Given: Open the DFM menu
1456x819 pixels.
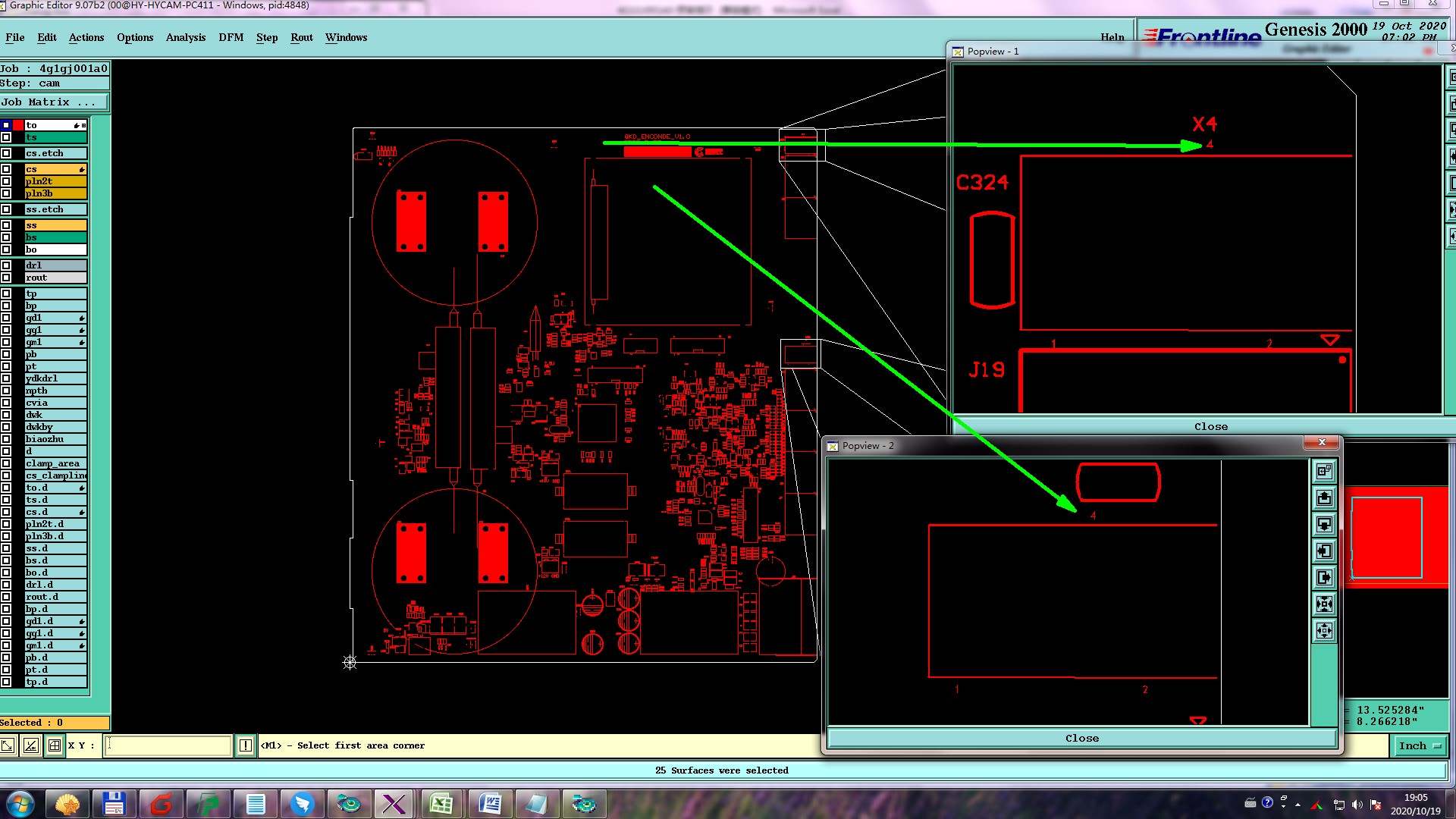Looking at the screenshot, I should coord(231,37).
